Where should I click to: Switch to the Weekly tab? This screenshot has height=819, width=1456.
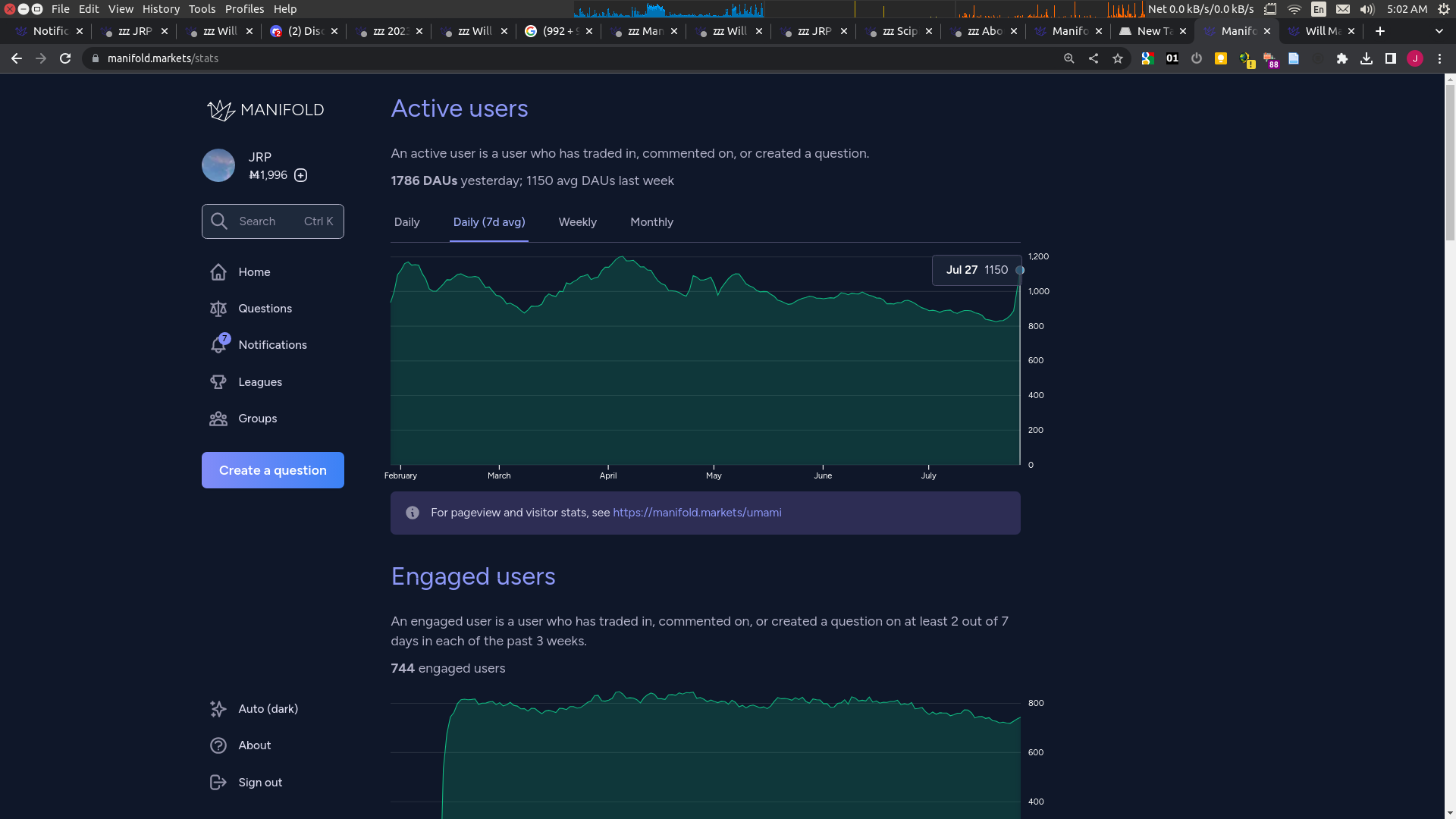(578, 222)
